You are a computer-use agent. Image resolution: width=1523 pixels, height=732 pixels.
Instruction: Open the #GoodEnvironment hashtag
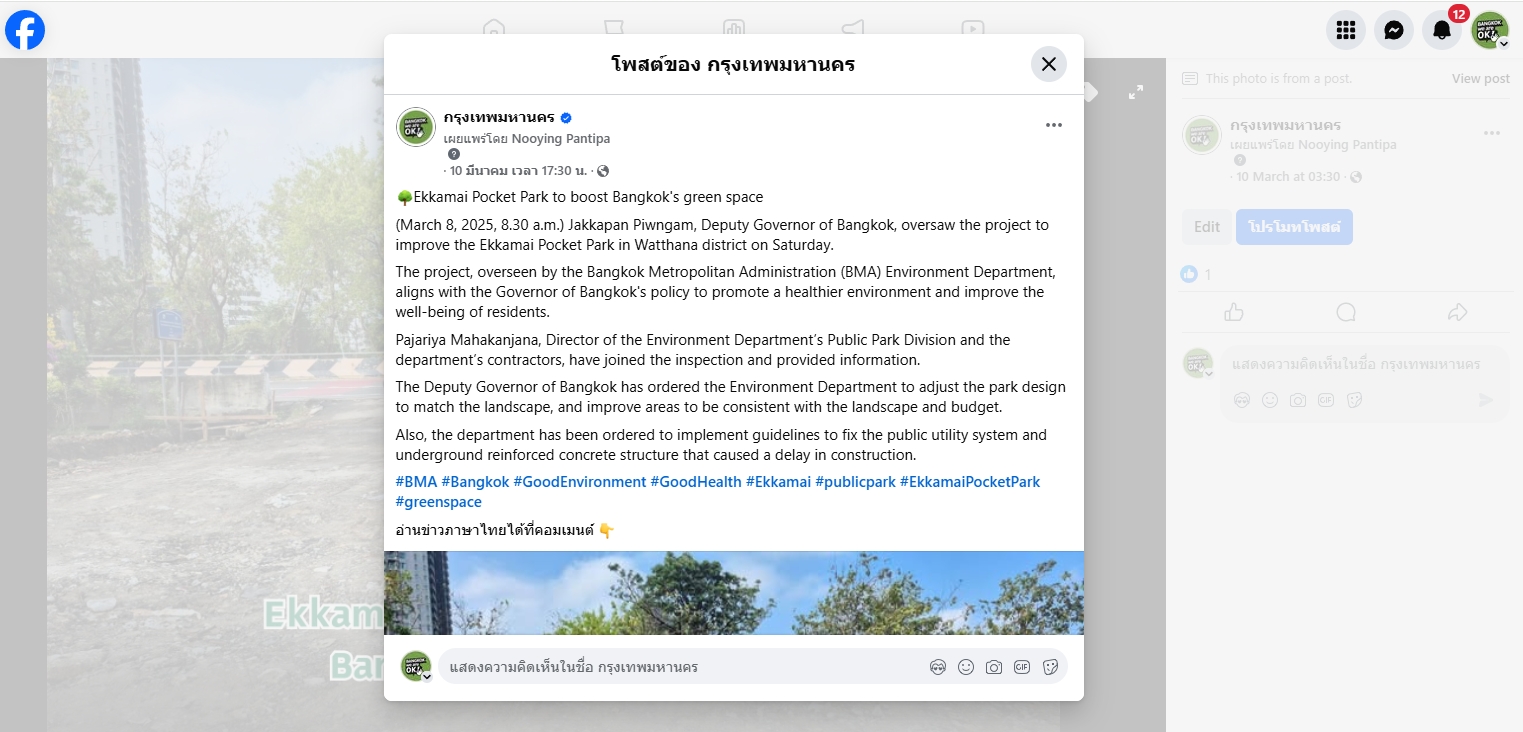580,482
